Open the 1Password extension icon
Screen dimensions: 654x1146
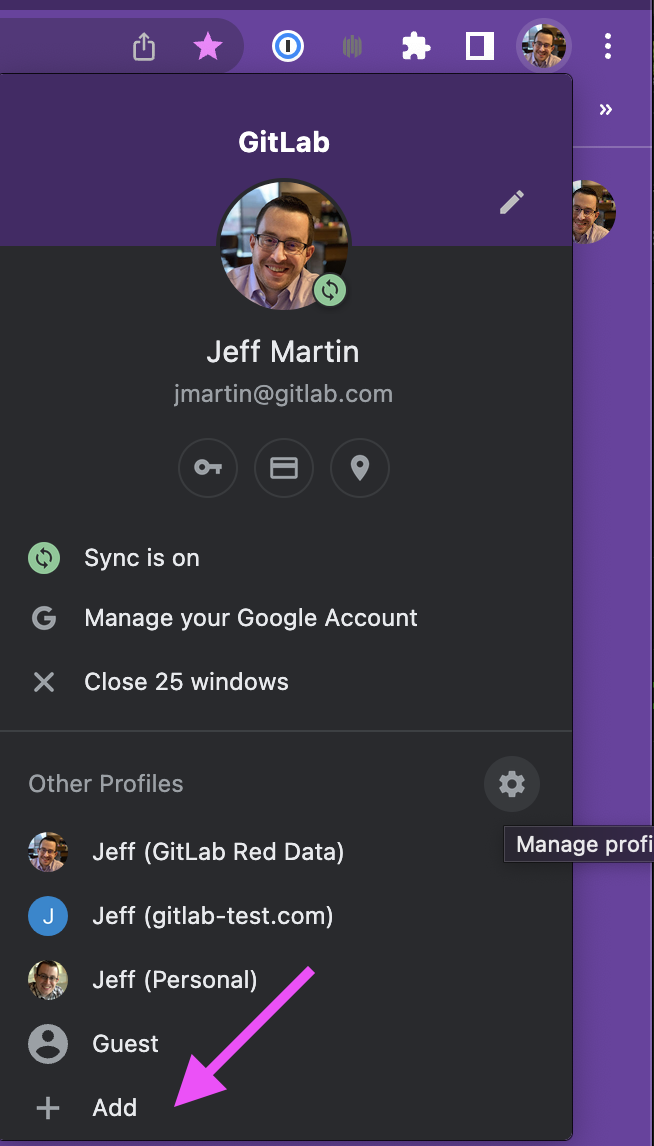[289, 46]
